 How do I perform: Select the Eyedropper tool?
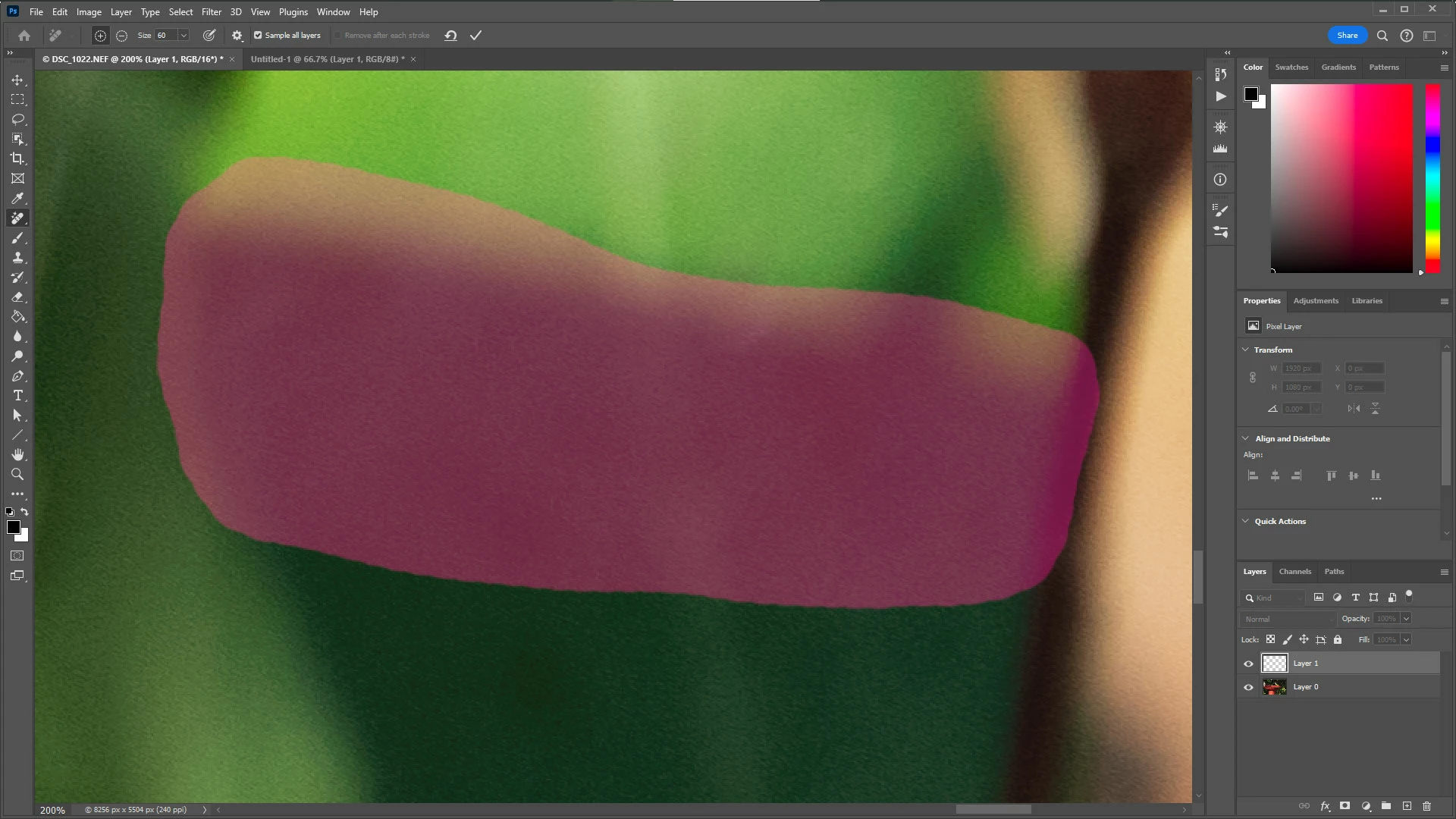(17, 198)
